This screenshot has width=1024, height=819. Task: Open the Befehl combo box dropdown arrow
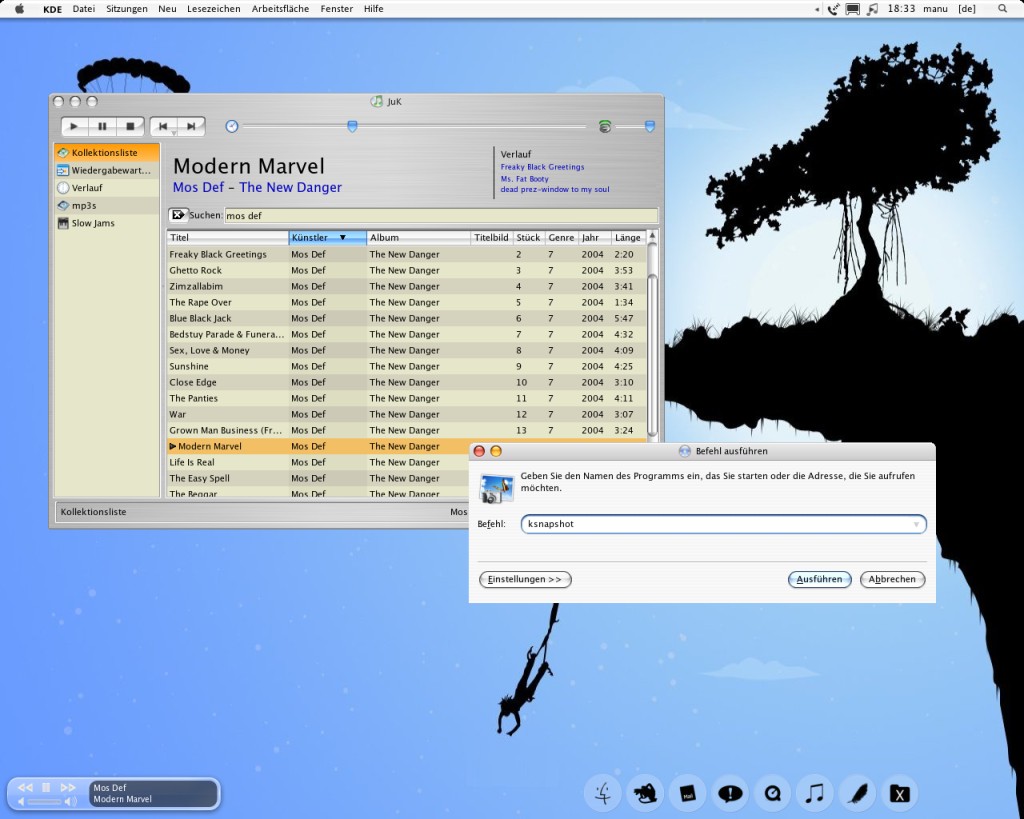tap(916, 524)
